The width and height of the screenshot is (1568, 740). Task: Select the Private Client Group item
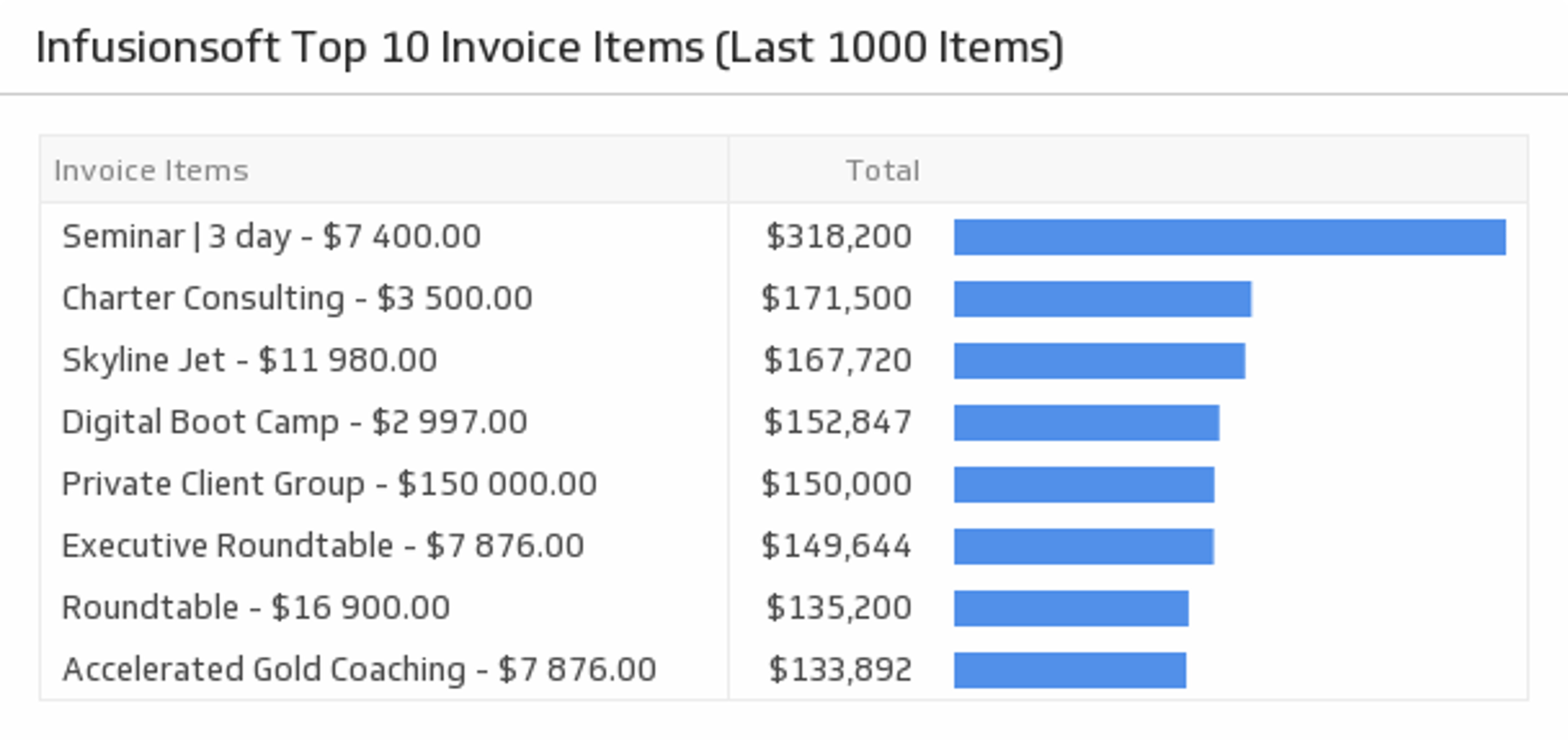tap(329, 484)
